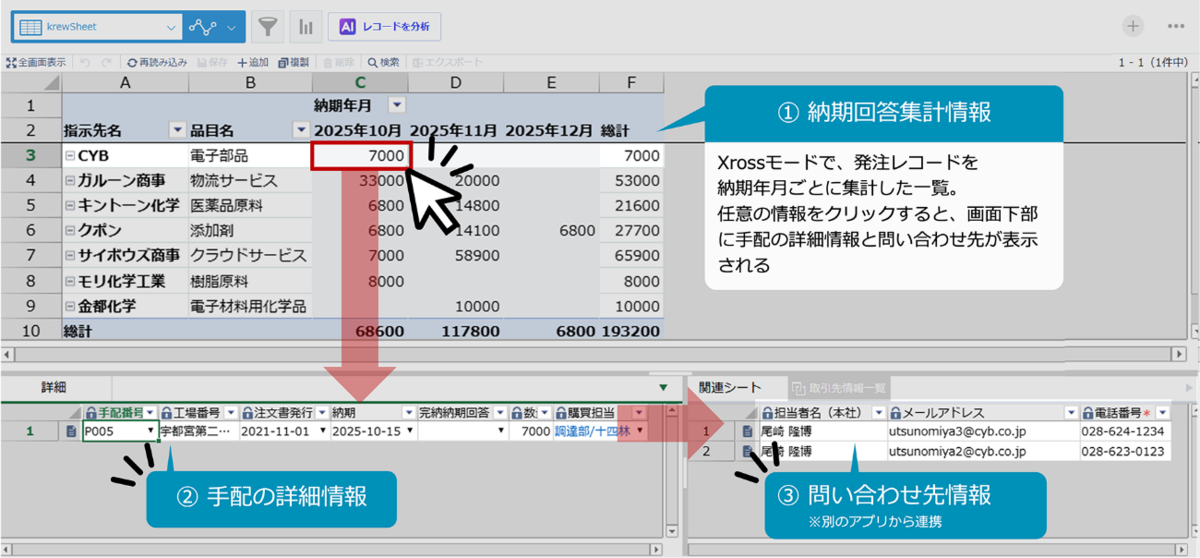
Task: Open the 納期 column filter dropdown
Action: pos(408,412)
